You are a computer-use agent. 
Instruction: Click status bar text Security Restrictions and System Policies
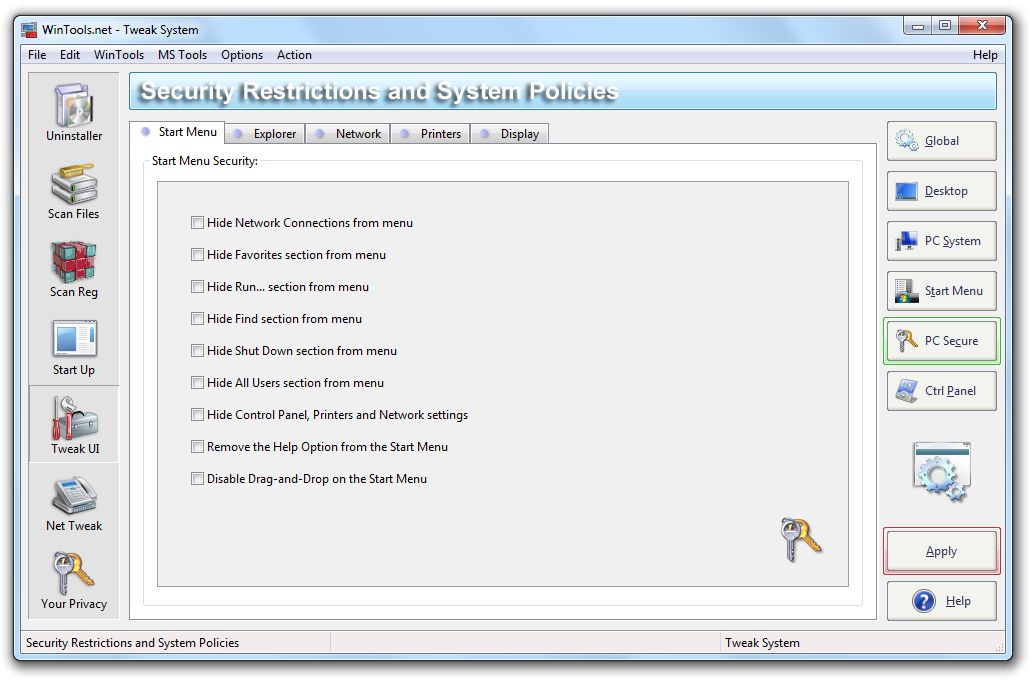[x=132, y=643]
